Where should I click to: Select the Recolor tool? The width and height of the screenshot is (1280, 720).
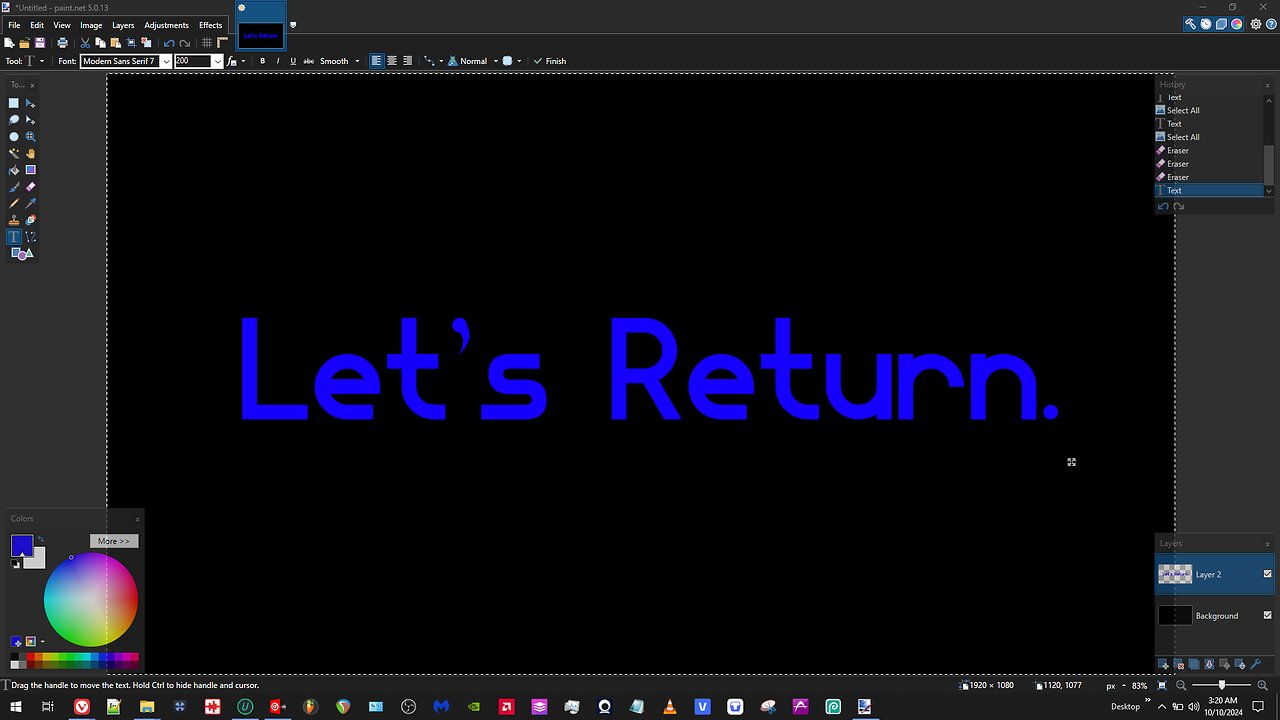(x=31, y=220)
